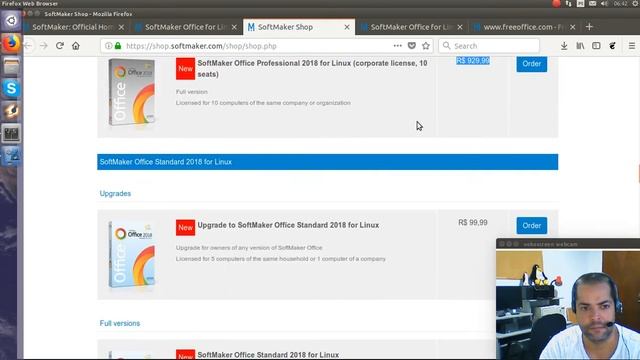Go to Firefox home page icon
Image resolution: width=640 pixels, height=360 pixels.
coord(76,46)
